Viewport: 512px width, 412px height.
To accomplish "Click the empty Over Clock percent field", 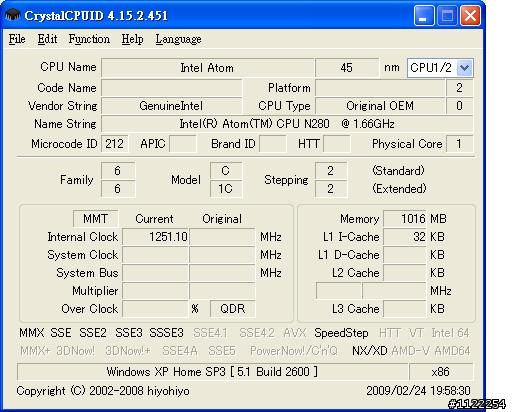I will [155, 309].
